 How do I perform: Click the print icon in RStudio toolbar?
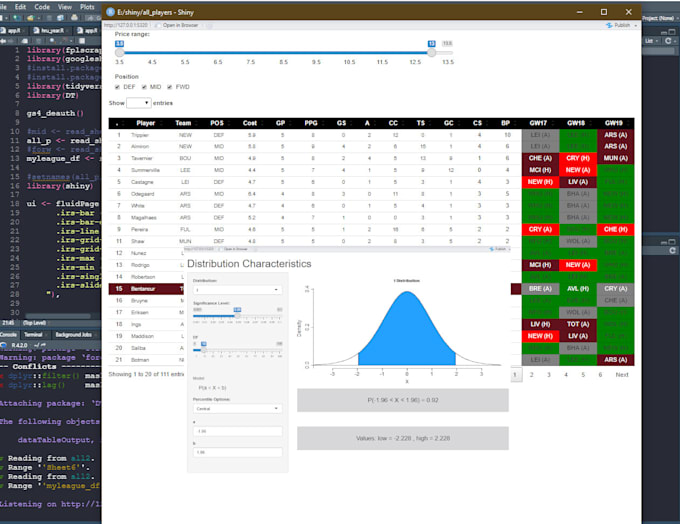[74, 18]
